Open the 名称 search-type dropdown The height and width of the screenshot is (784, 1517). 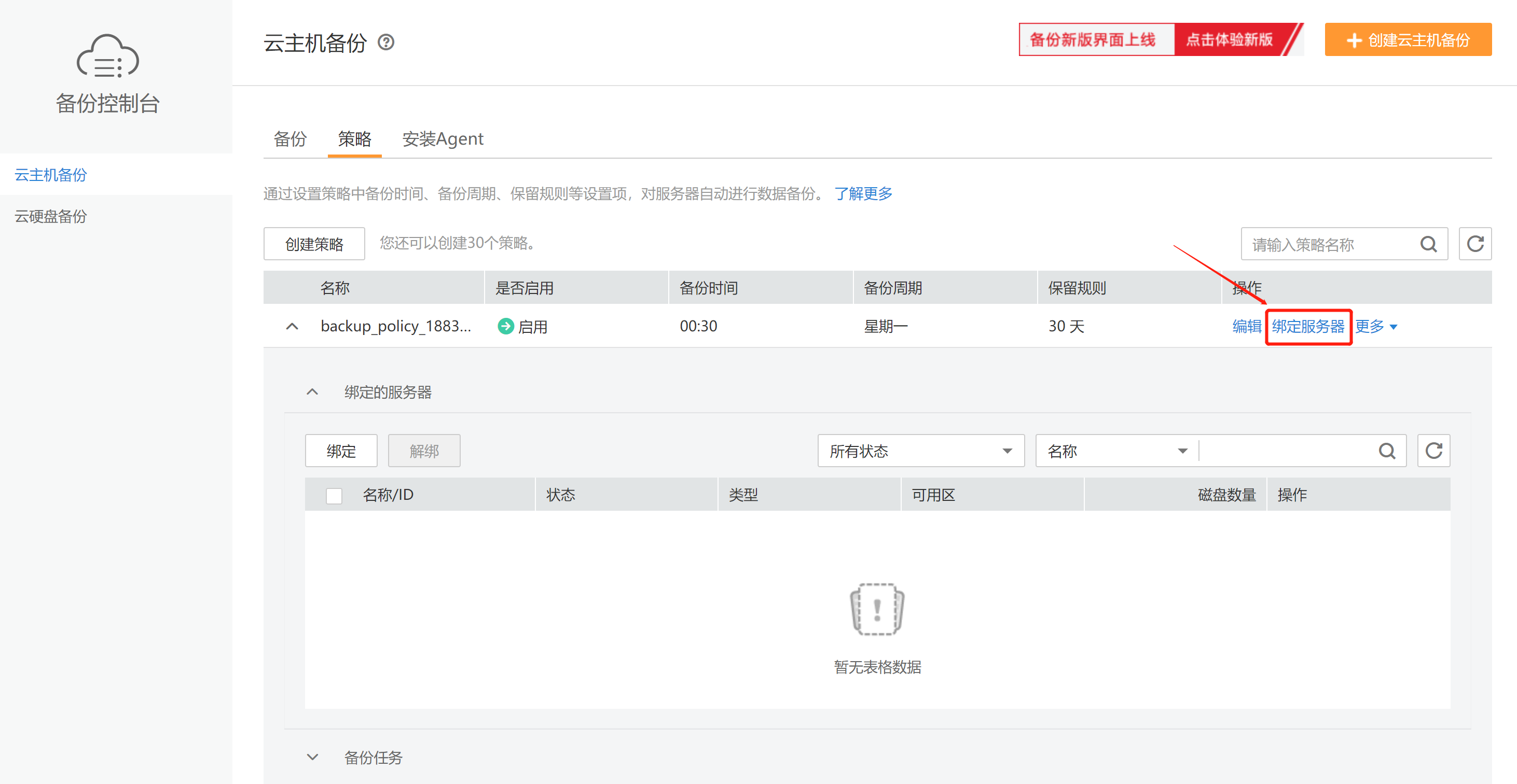pyautogui.click(x=1117, y=451)
